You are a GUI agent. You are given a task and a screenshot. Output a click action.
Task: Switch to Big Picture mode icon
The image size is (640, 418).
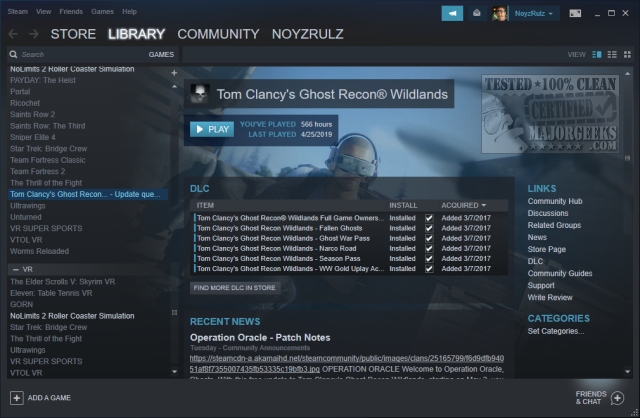coord(577,12)
